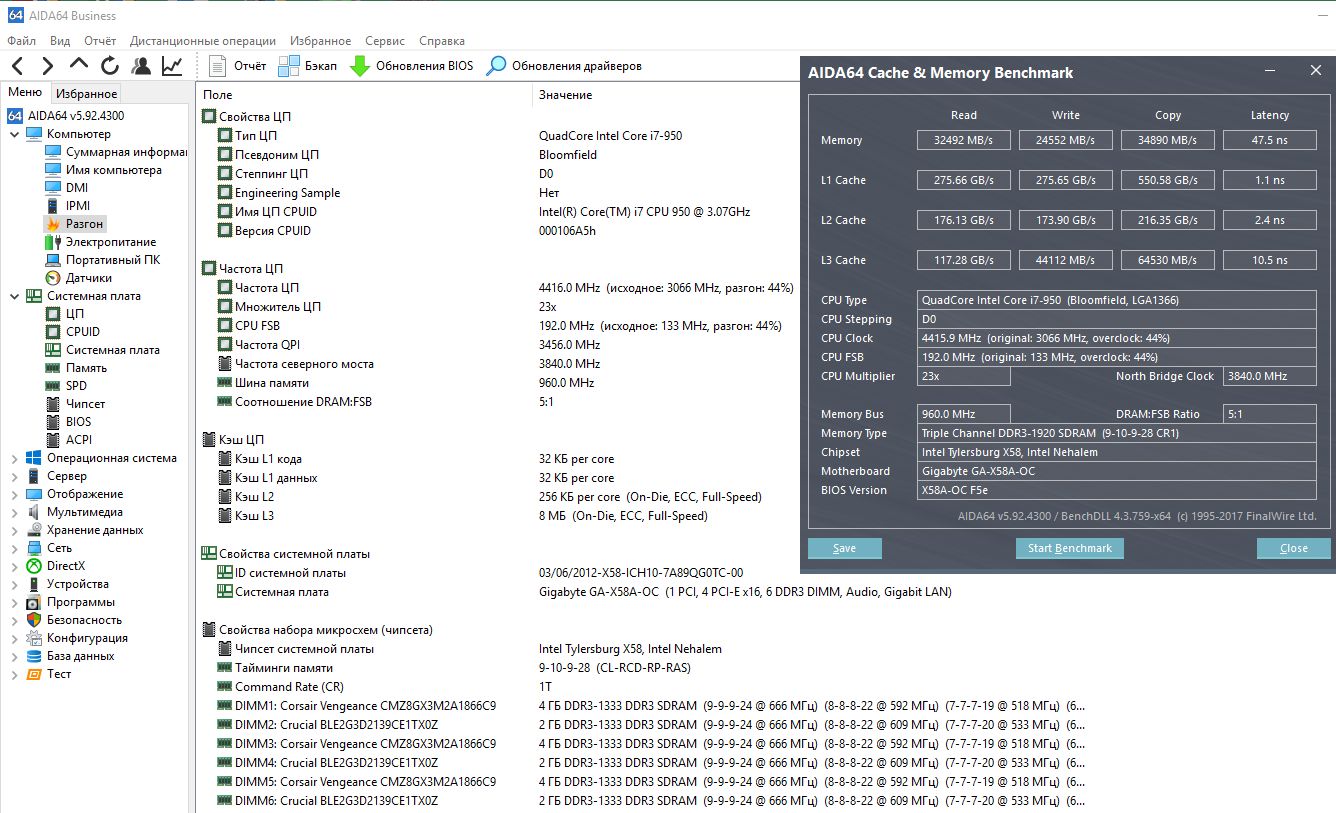Select ЦП under Системная плата
Screen dimensions: 1336x813
[66, 314]
